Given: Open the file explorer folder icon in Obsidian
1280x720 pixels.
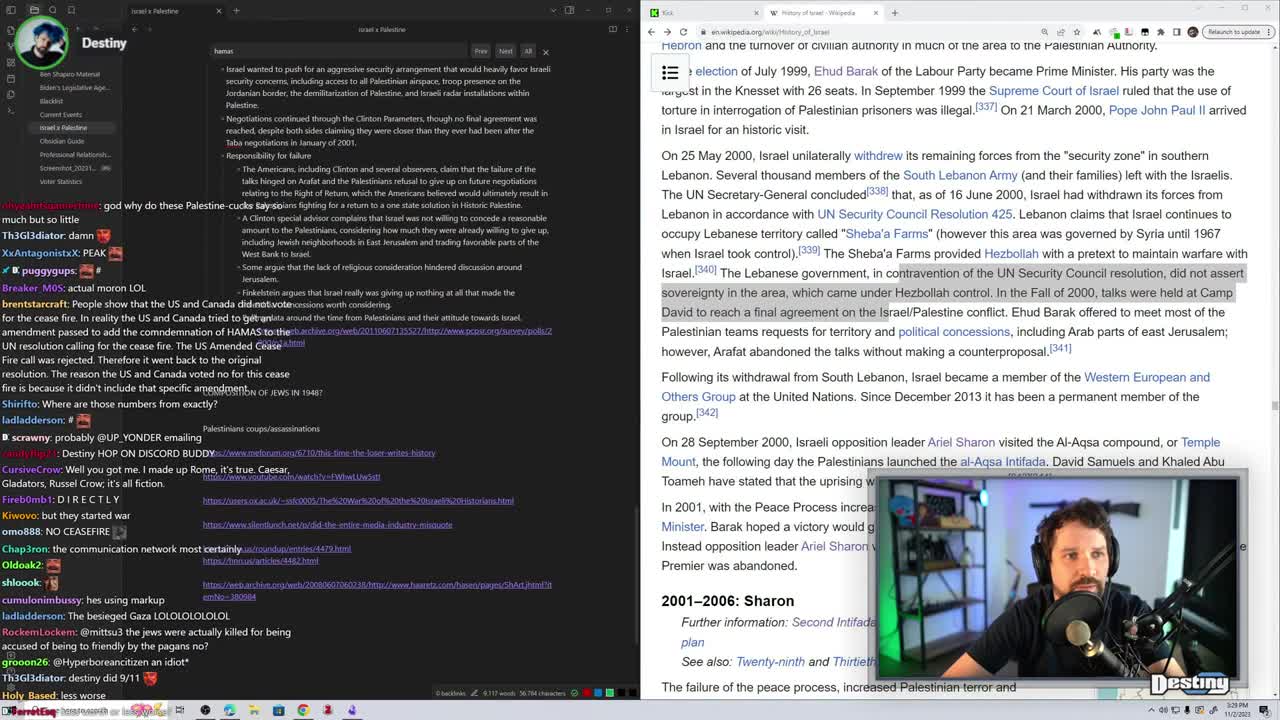Looking at the screenshot, I should [33, 11].
